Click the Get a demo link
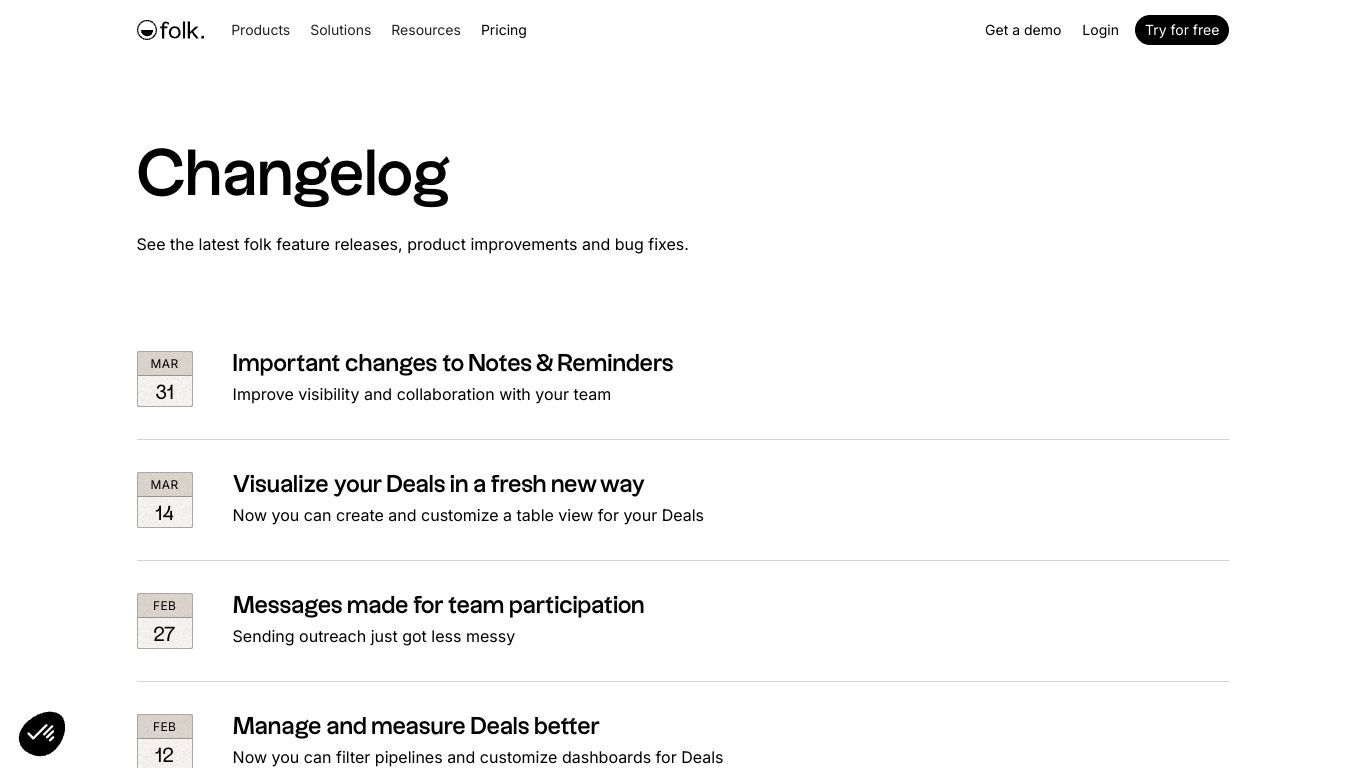The height and width of the screenshot is (768, 1366). tap(1023, 30)
